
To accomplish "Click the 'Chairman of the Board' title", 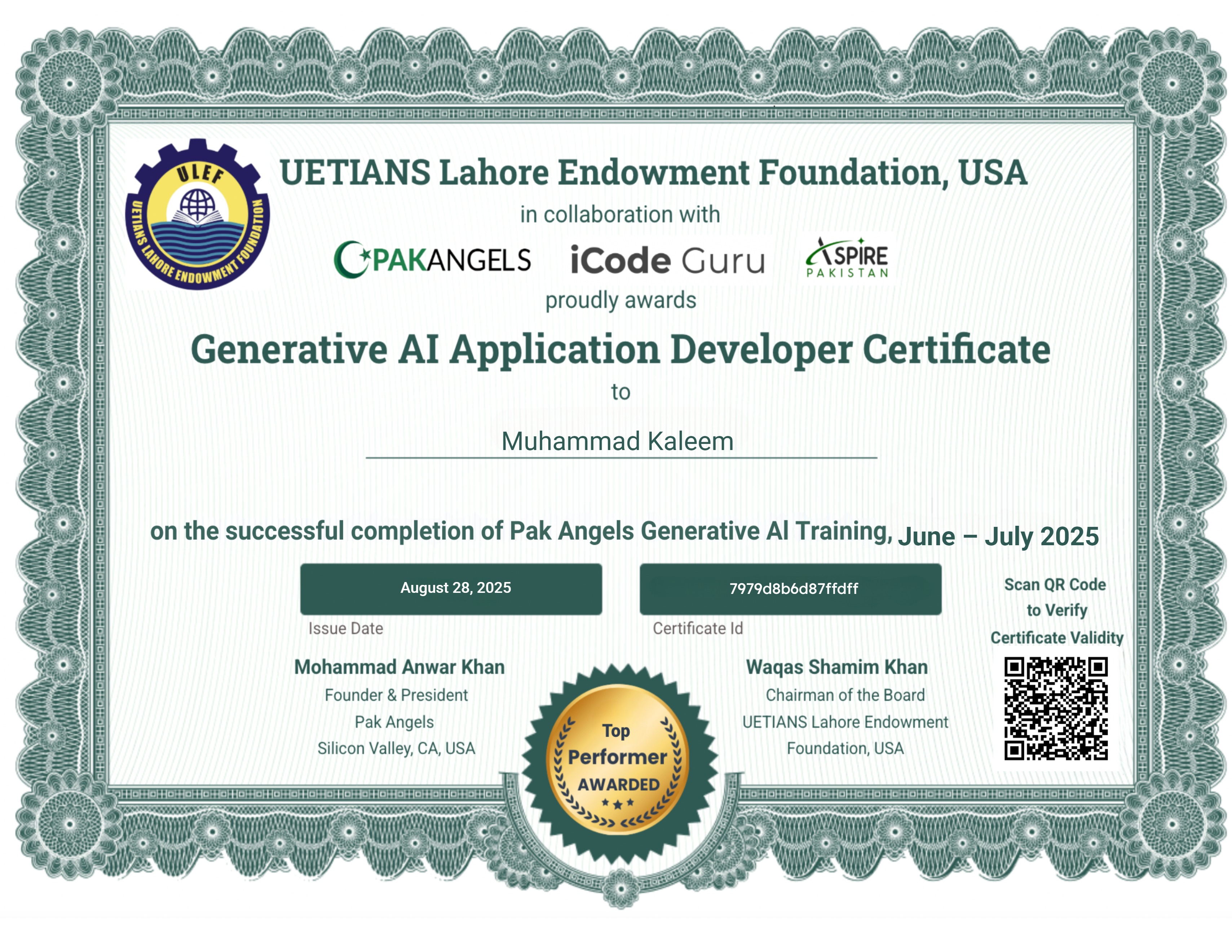I will tap(845, 695).
